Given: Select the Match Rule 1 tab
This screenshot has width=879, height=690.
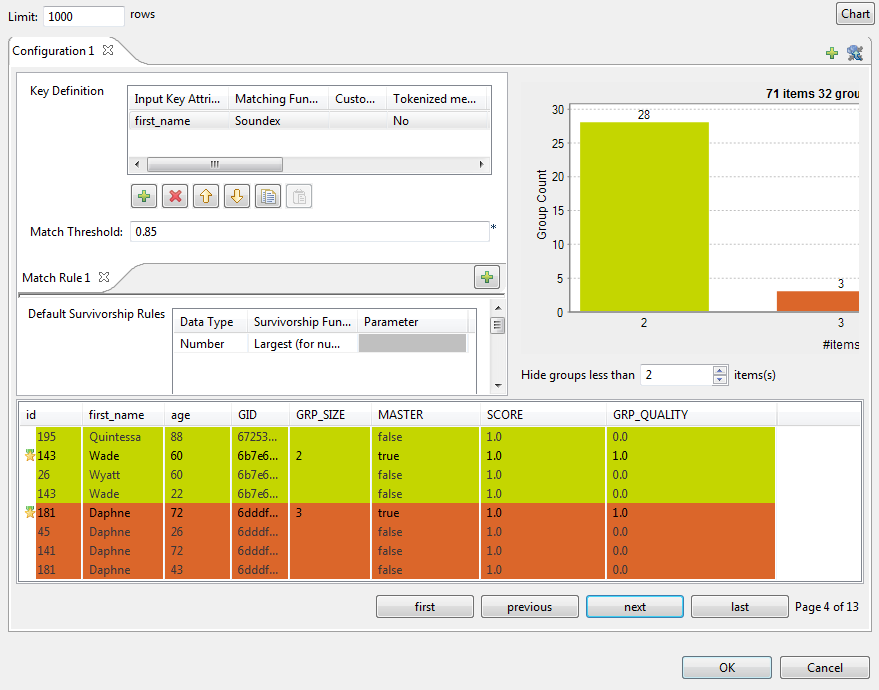Looking at the screenshot, I should coord(56,277).
